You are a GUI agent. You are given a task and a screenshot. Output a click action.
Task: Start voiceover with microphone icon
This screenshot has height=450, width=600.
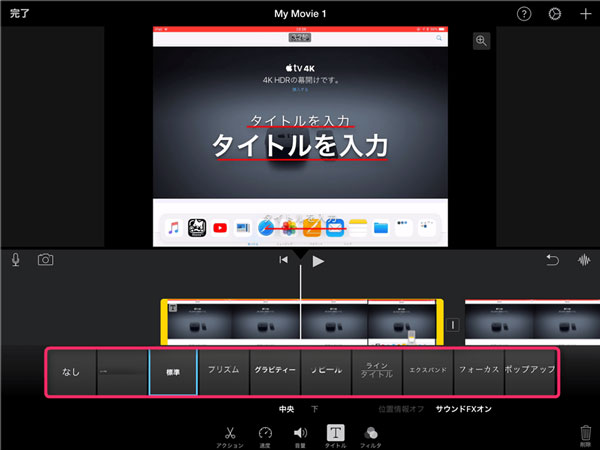click(x=16, y=260)
